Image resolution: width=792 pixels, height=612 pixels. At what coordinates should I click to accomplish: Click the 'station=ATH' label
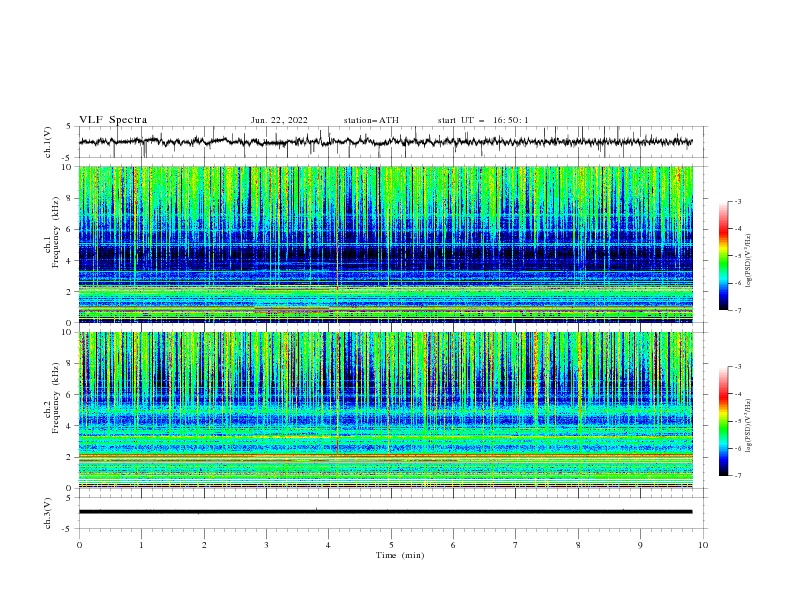[x=371, y=120]
